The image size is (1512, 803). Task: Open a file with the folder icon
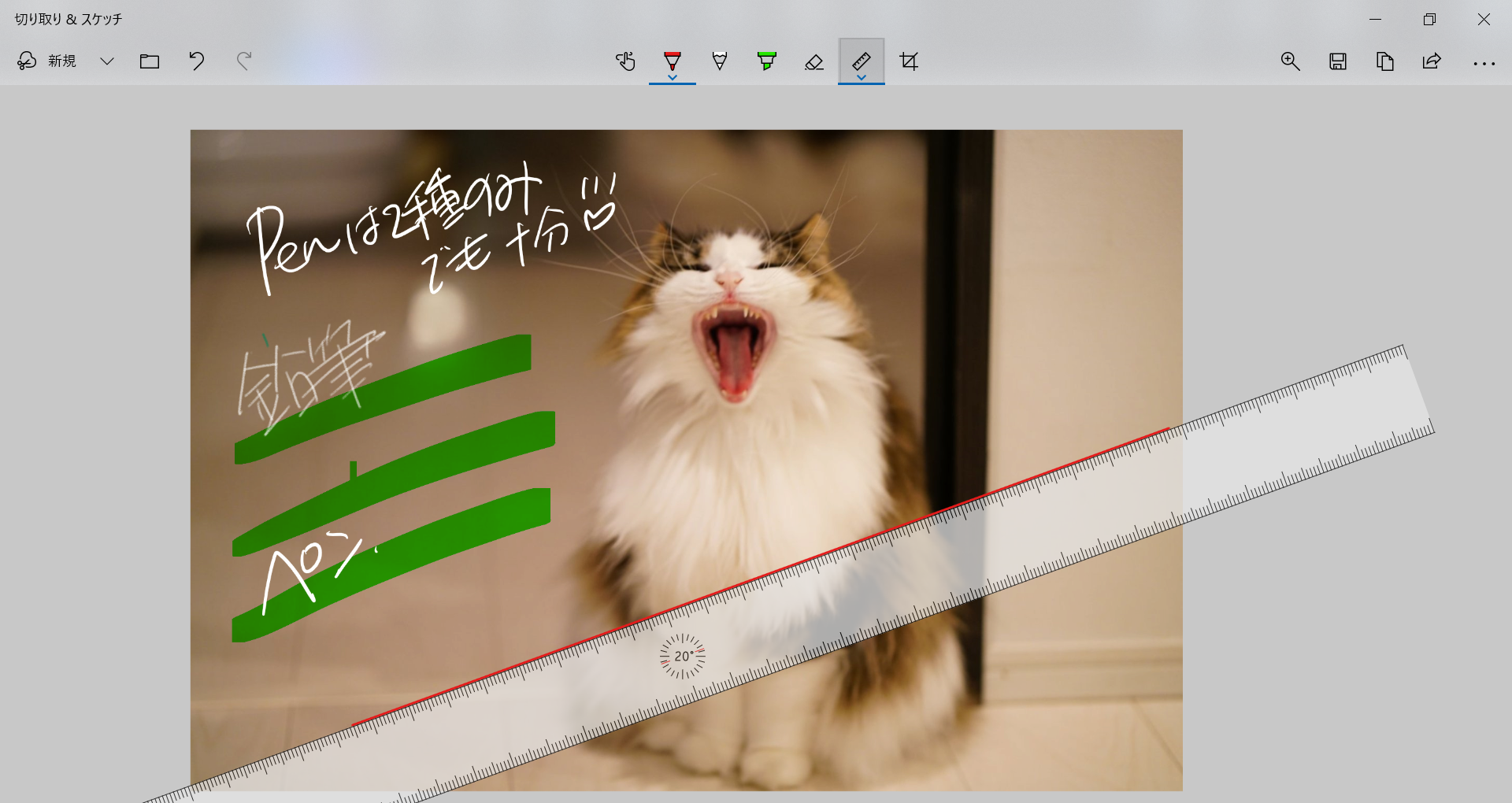[x=150, y=61]
